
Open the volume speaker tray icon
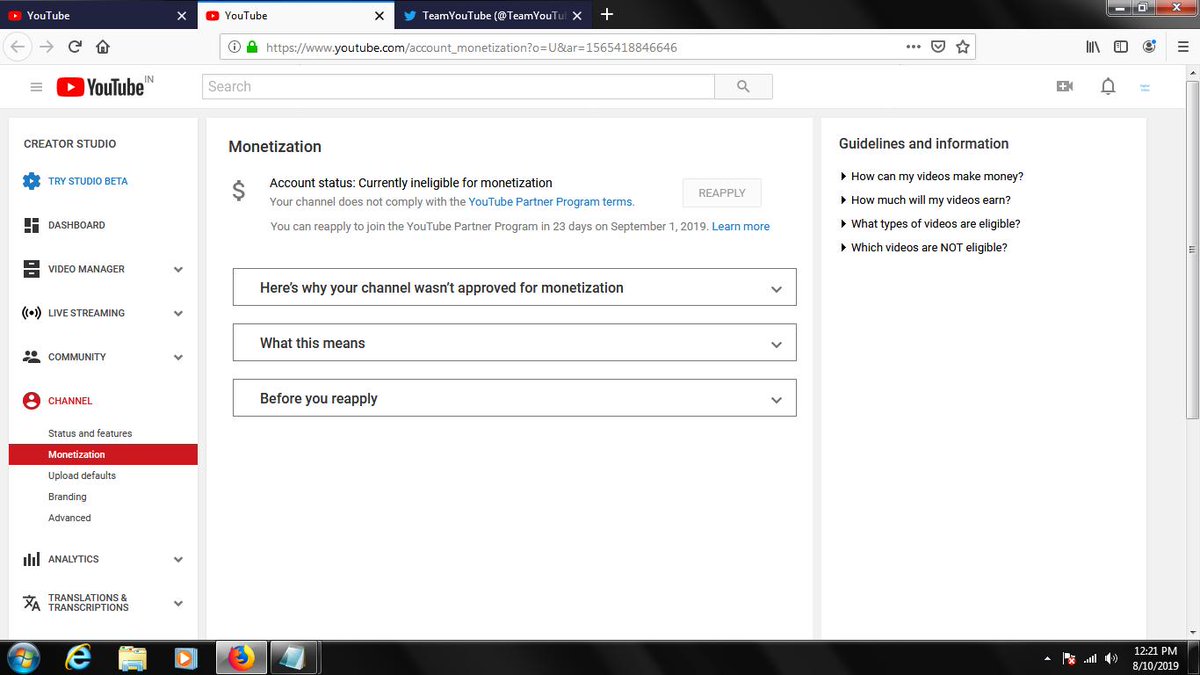[1111, 659]
